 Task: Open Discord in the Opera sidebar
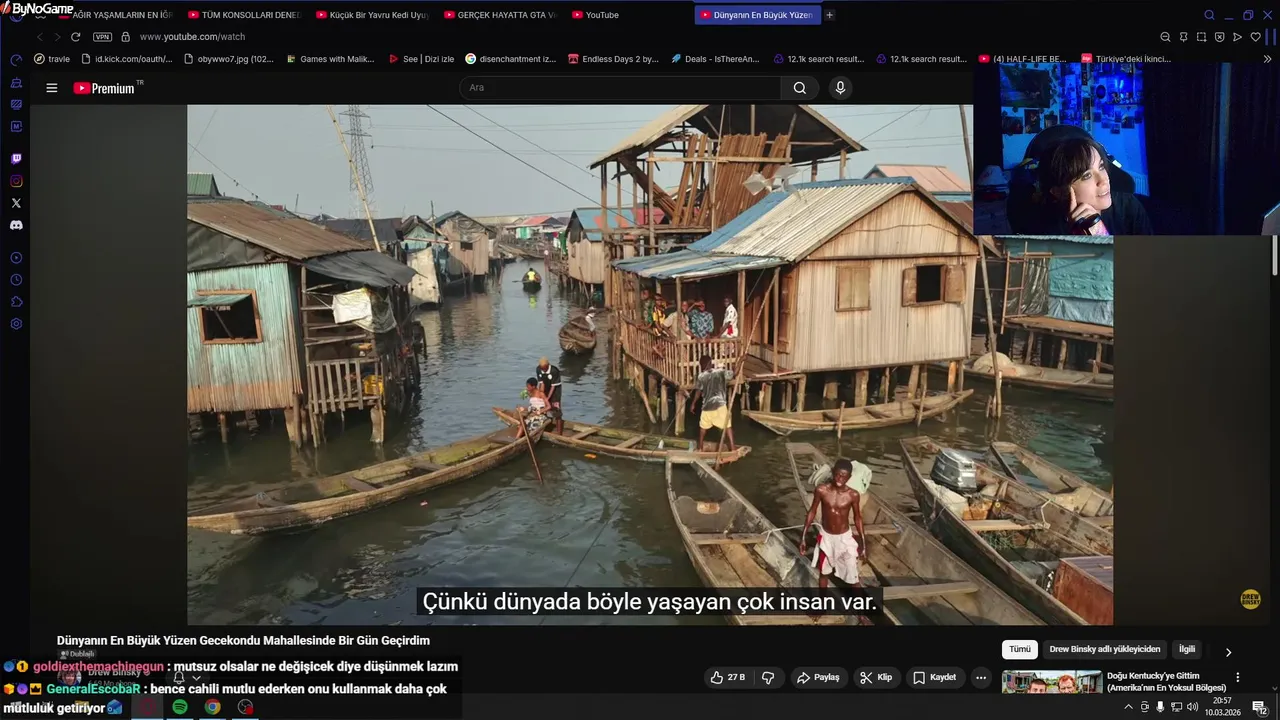click(16, 225)
